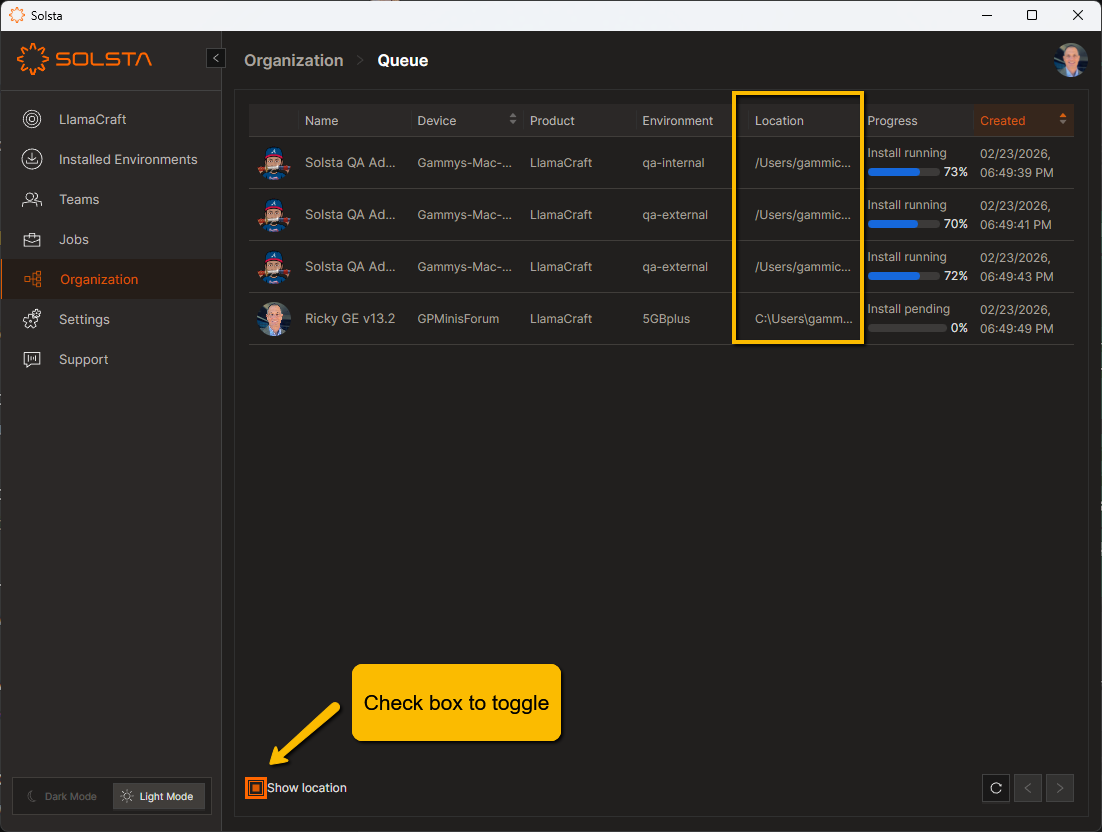Click avatar of qa-internal queue row
This screenshot has width=1102, height=832.
pos(274,163)
